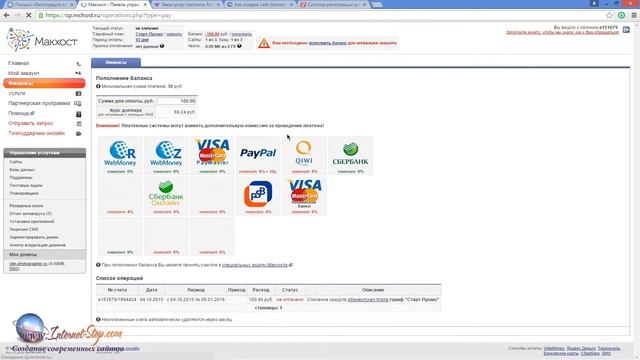The image size is (640, 360).
Task: Open Базы данных in services panel
Action: tap(22, 170)
